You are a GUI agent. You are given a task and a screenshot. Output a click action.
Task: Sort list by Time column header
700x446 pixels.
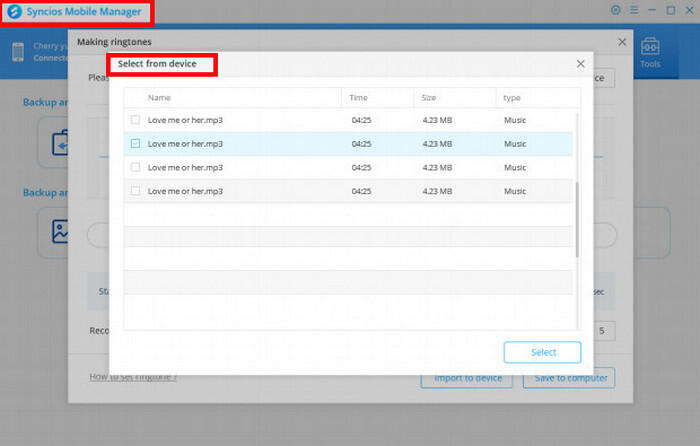360,98
